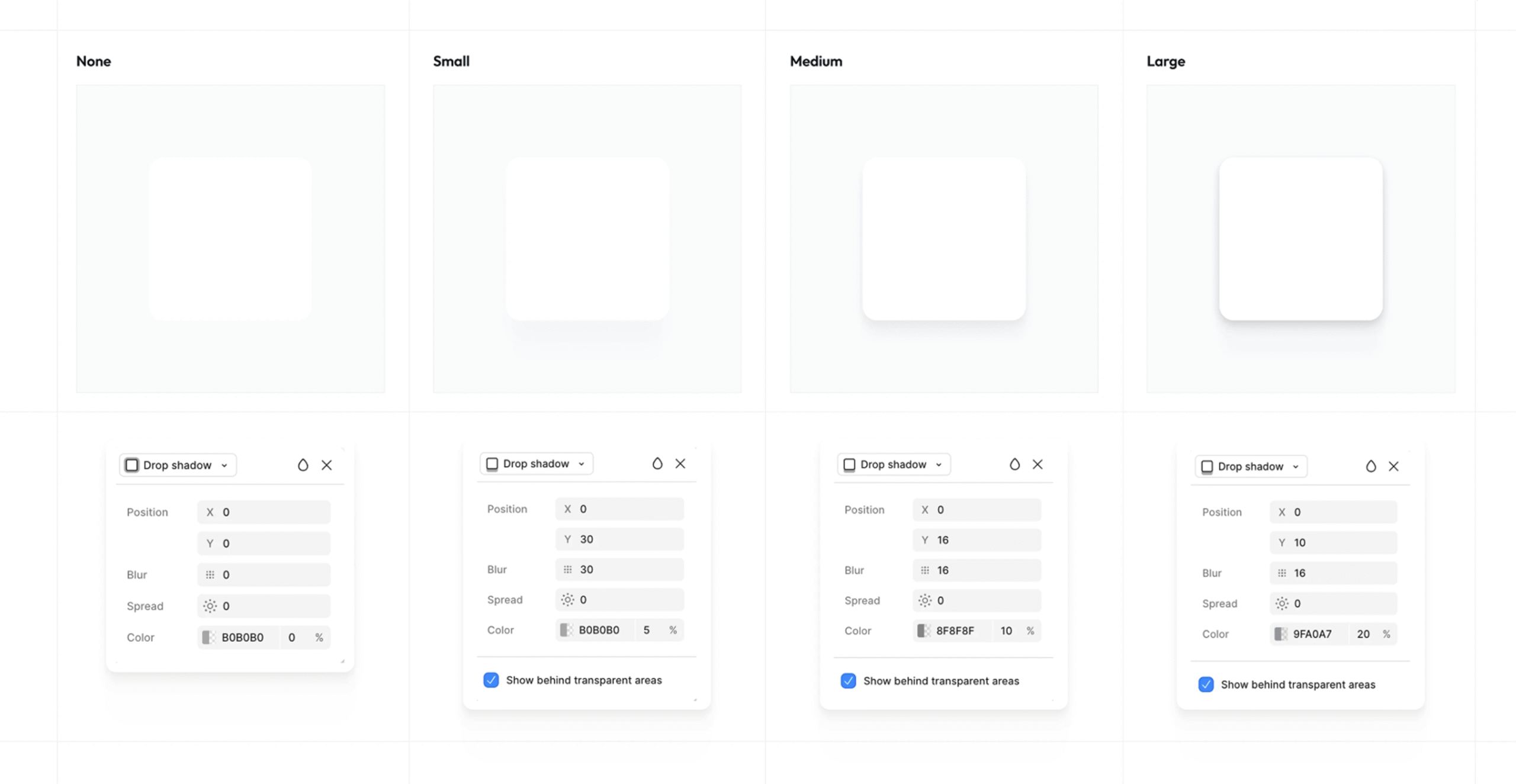
Task: Click the Spread sun icon in Medium panel
Action: click(x=924, y=600)
